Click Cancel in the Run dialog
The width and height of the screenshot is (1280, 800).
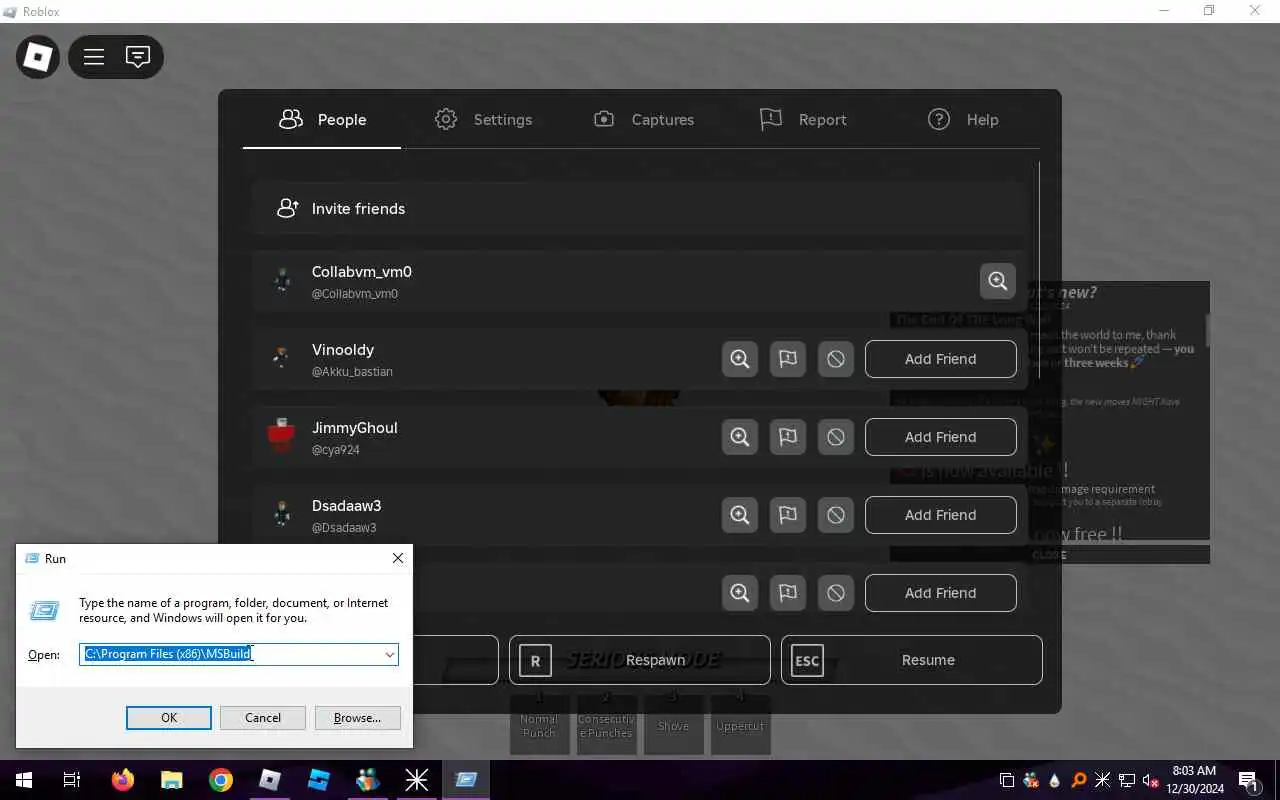(263, 718)
